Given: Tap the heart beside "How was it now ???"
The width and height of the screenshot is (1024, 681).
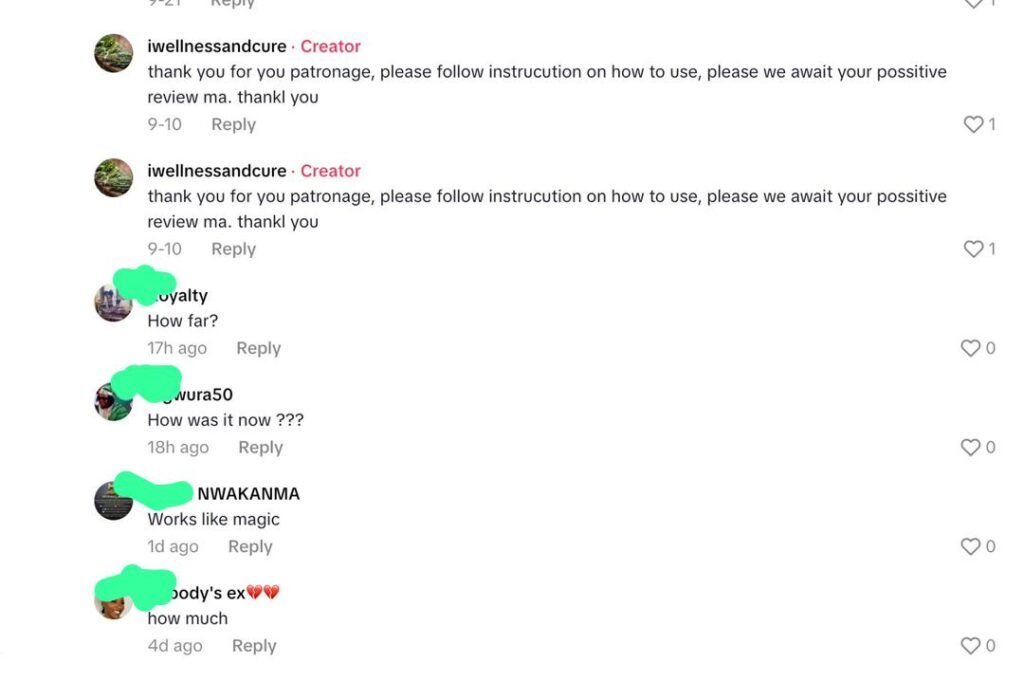Looking at the screenshot, I should [x=970, y=447].
